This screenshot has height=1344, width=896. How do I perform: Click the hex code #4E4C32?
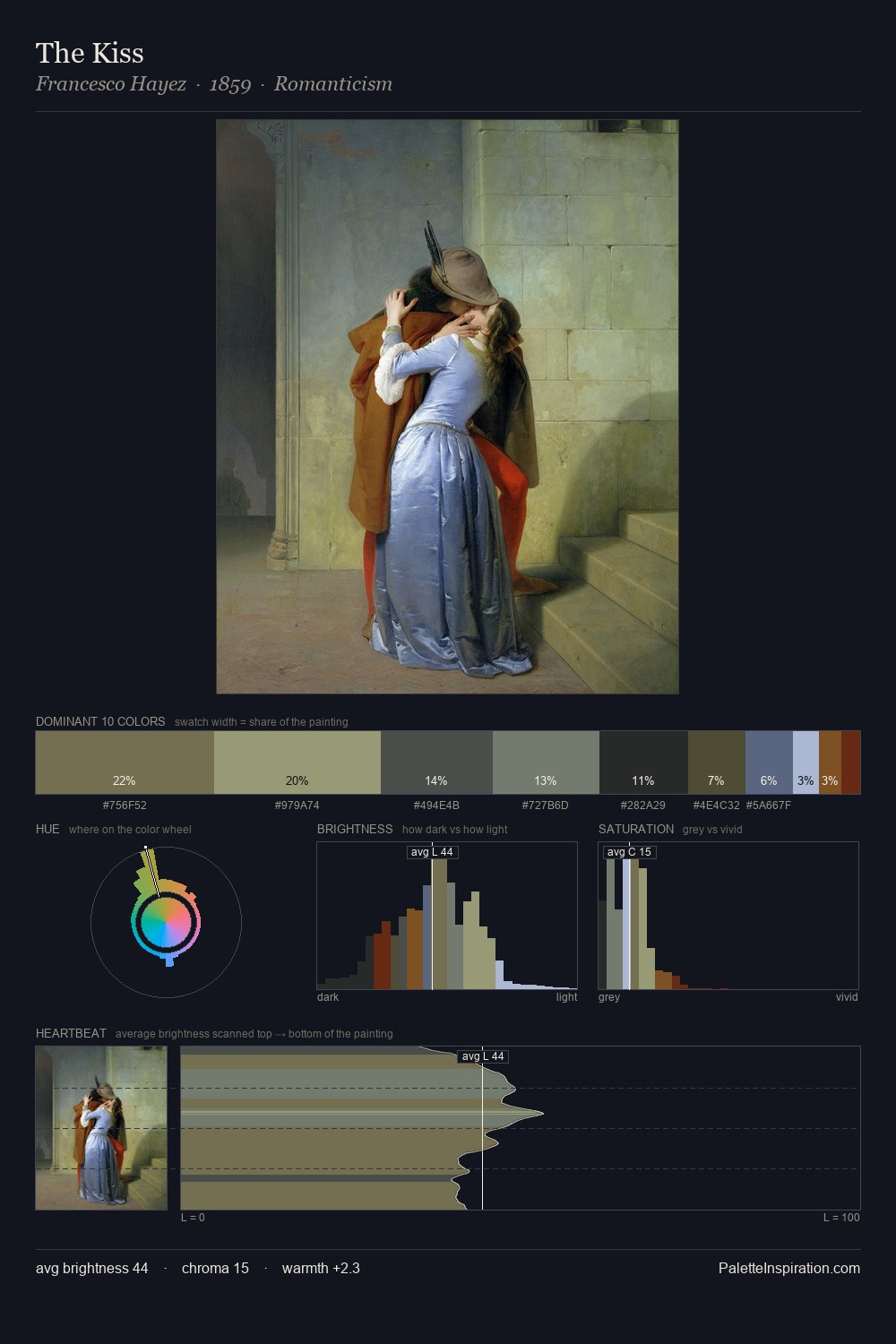(717, 806)
